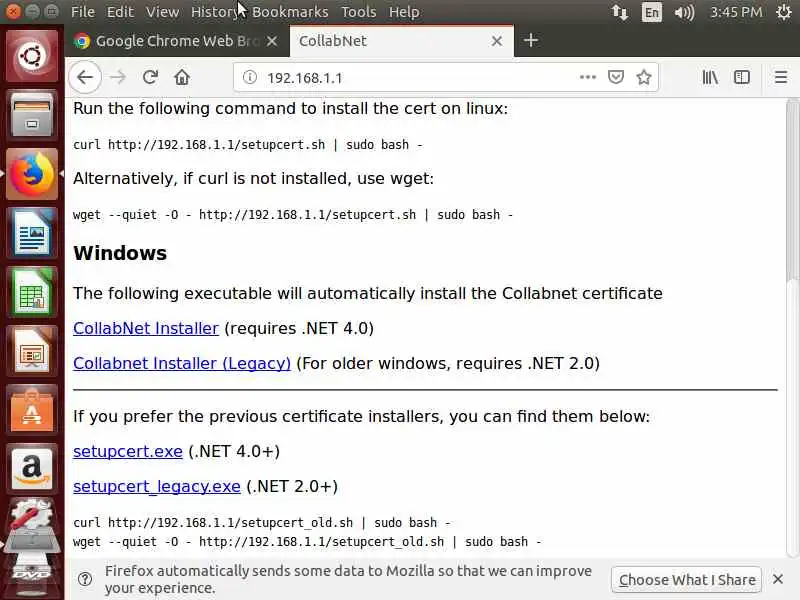Open page actions three-dot menu
The image size is (800, 600).
tap(588, 78)
